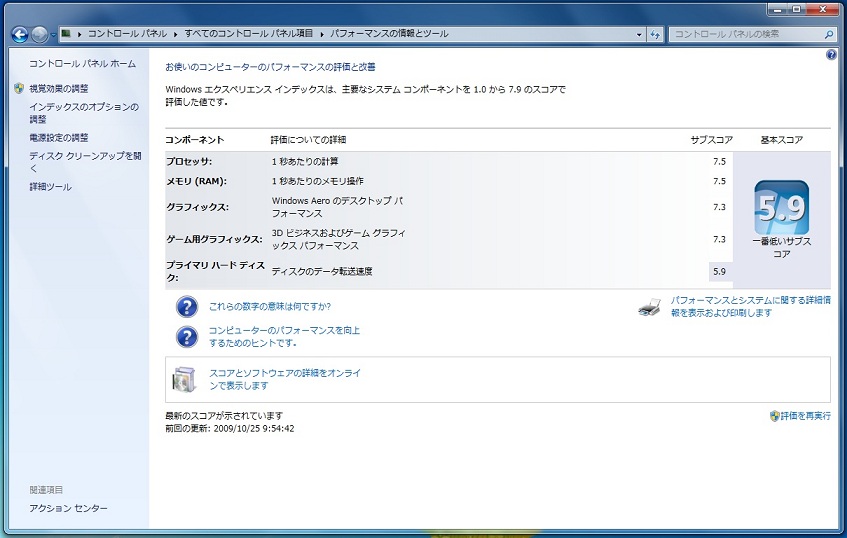847x538 pixels.
Task: Click the highlighted 5.9 disk subscore
Action: pyautogui.click(x=719, y=272)
